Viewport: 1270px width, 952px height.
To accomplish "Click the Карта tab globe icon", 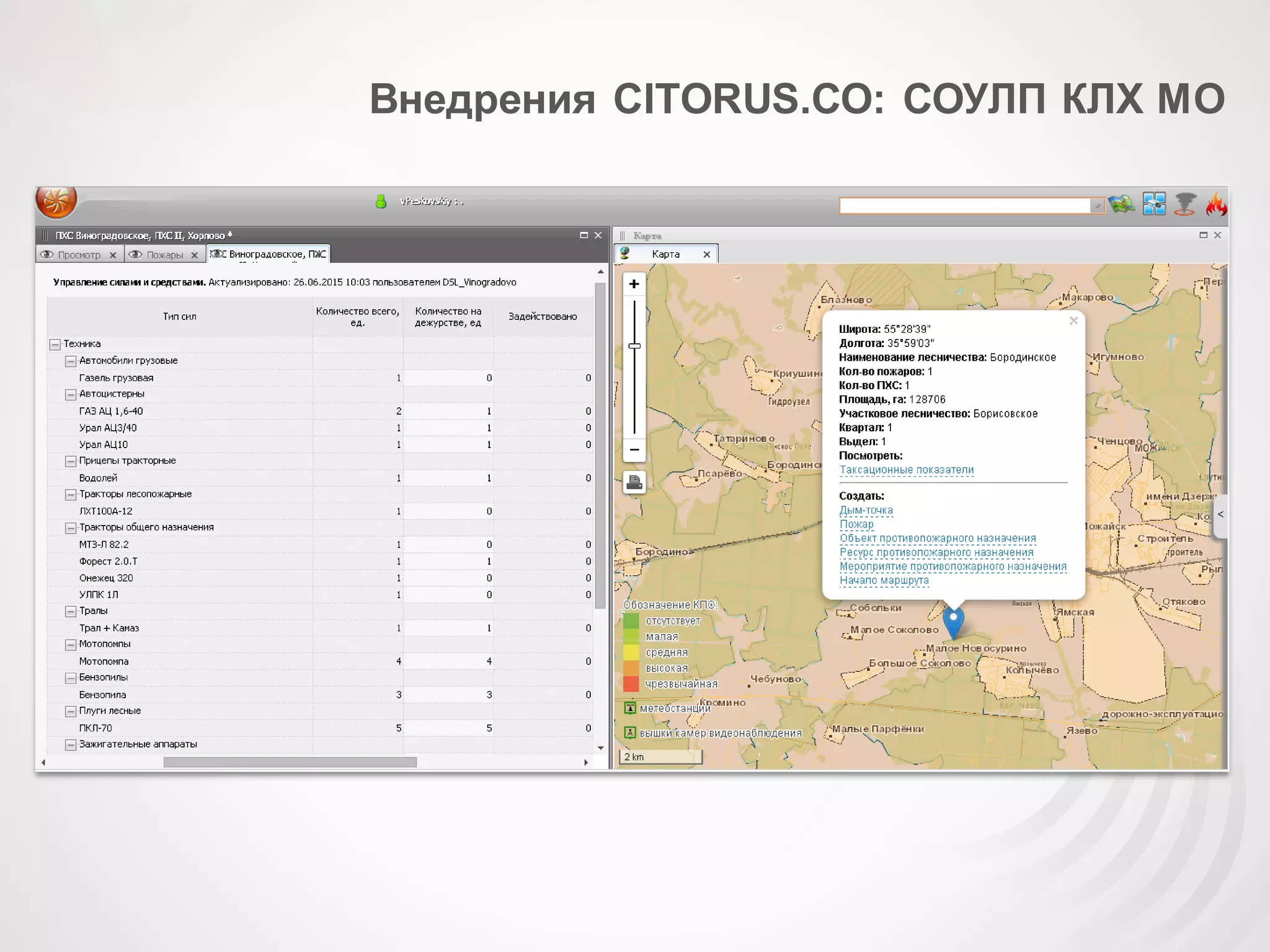I will tap(625, 253).
